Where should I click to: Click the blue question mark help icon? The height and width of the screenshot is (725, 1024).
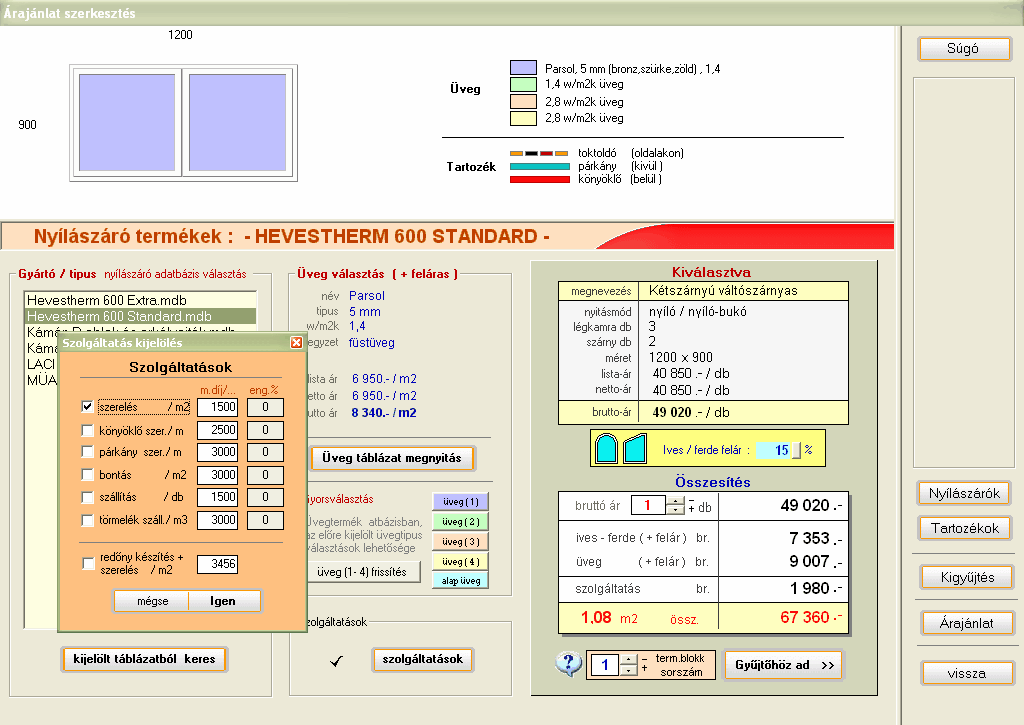(568, 664)
